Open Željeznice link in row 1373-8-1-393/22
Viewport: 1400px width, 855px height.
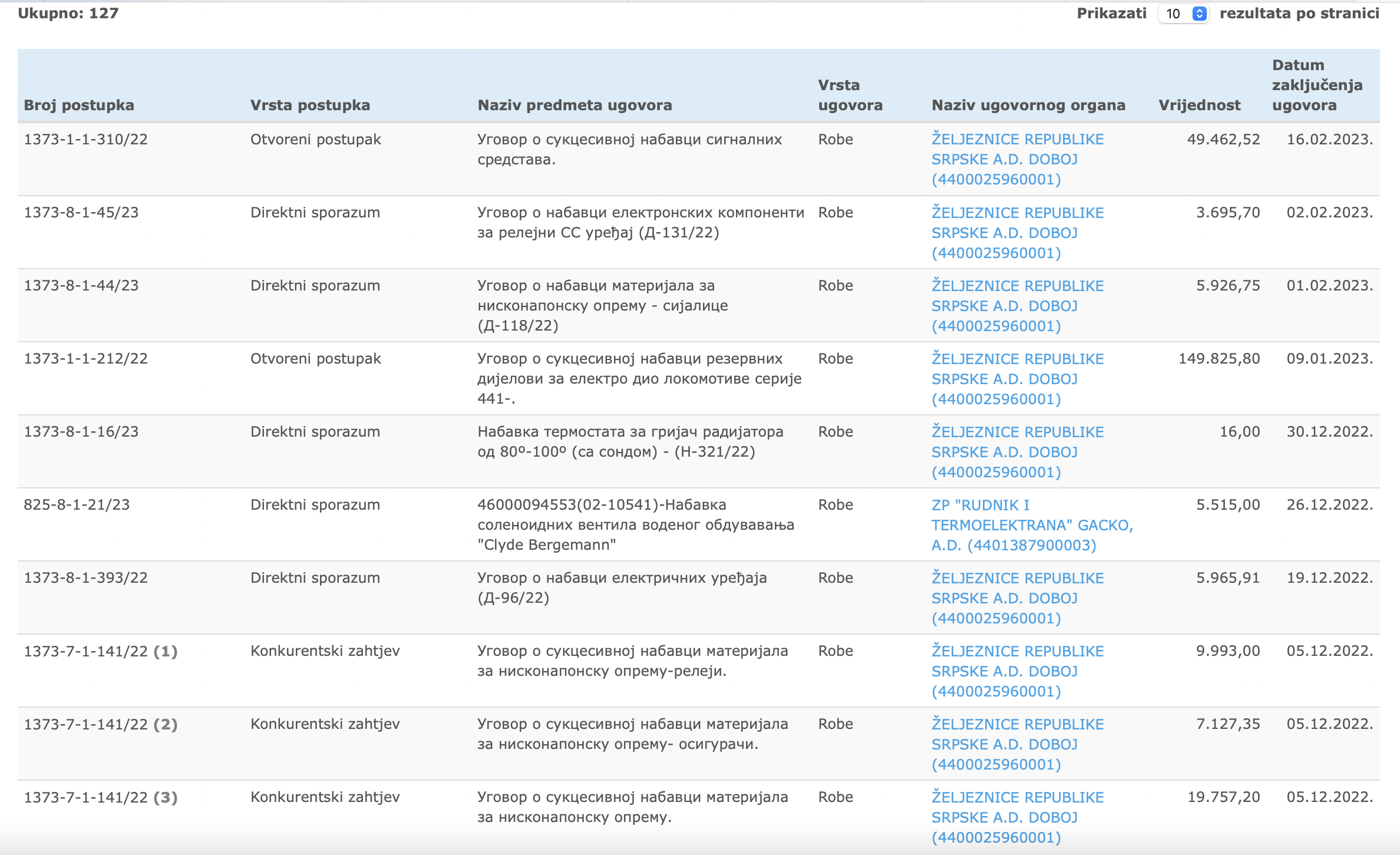[x=1018, y=597]
